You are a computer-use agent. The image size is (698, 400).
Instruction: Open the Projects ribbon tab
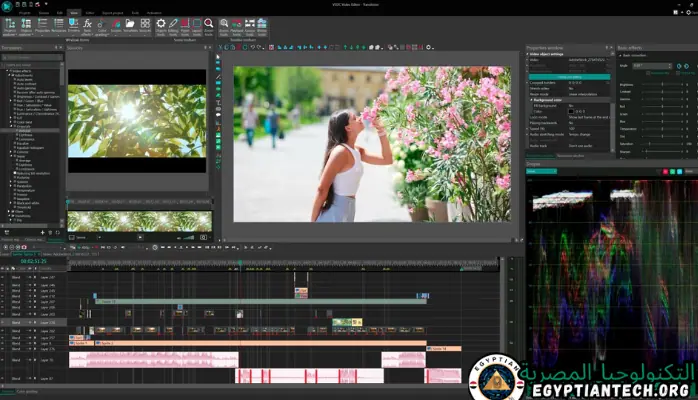(24, 13)
